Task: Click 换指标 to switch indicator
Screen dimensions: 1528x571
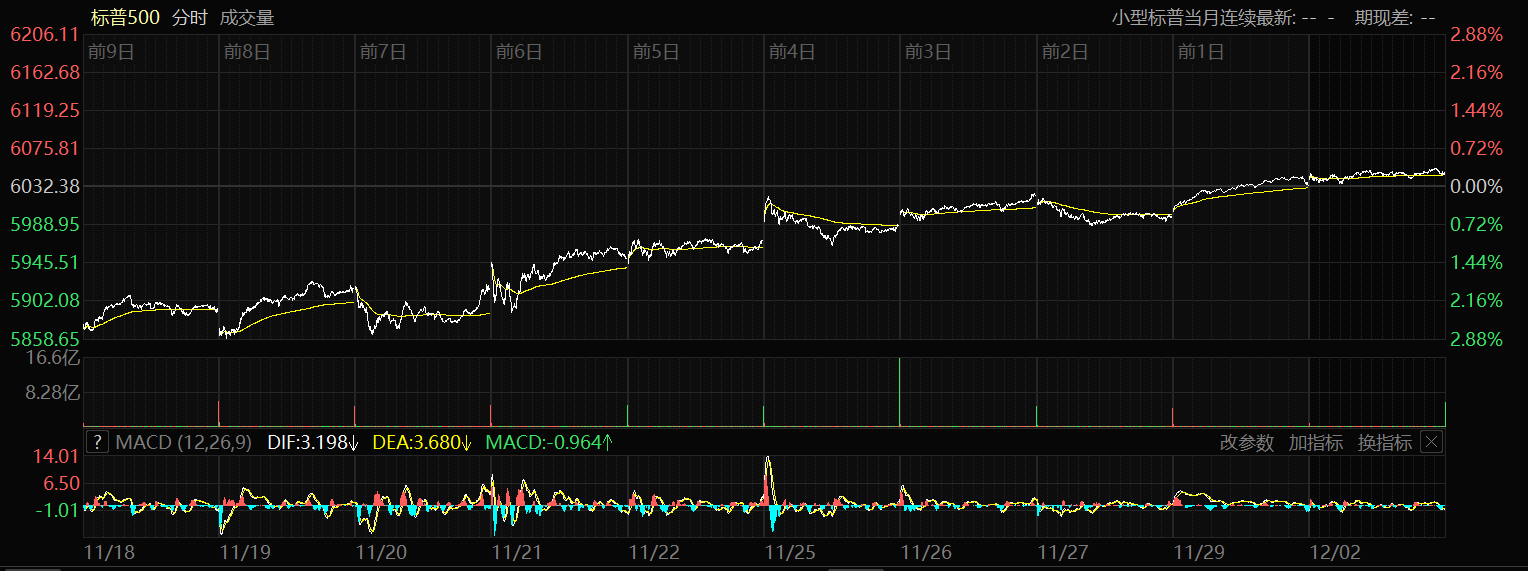Action: (x=1385, y=443)
